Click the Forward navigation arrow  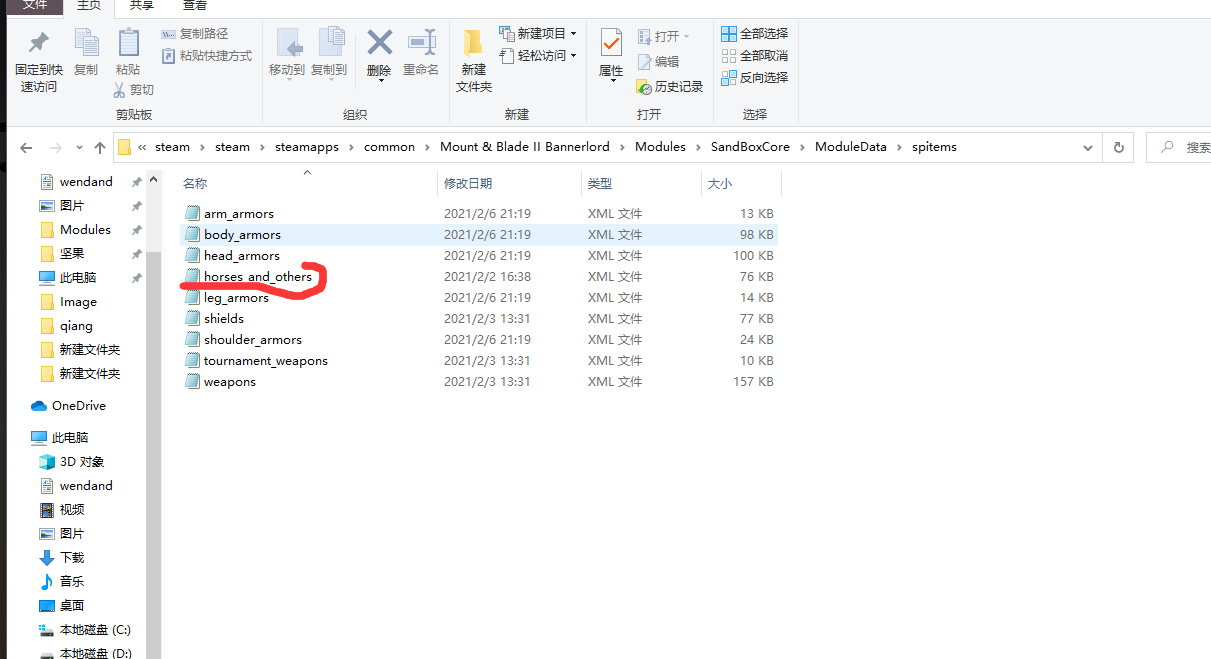click(56, 148)
